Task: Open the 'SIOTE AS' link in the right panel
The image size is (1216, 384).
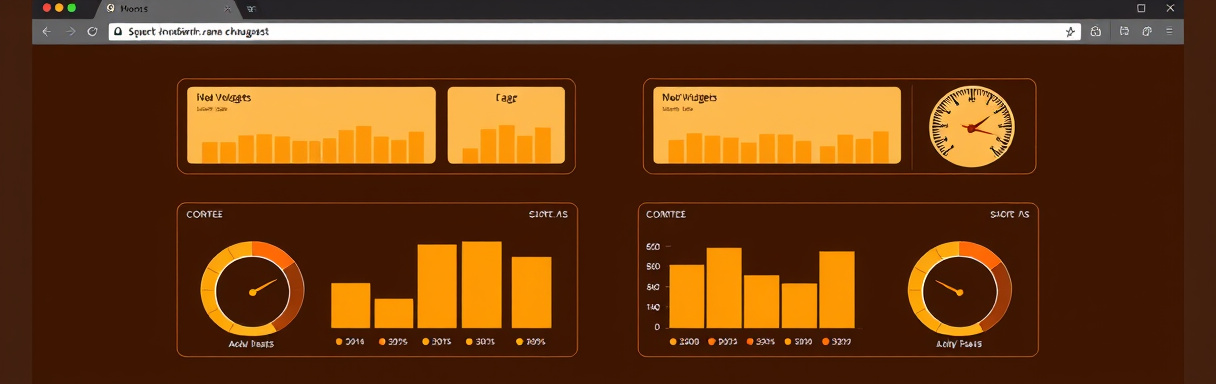Action: [x=1009, y=215]
